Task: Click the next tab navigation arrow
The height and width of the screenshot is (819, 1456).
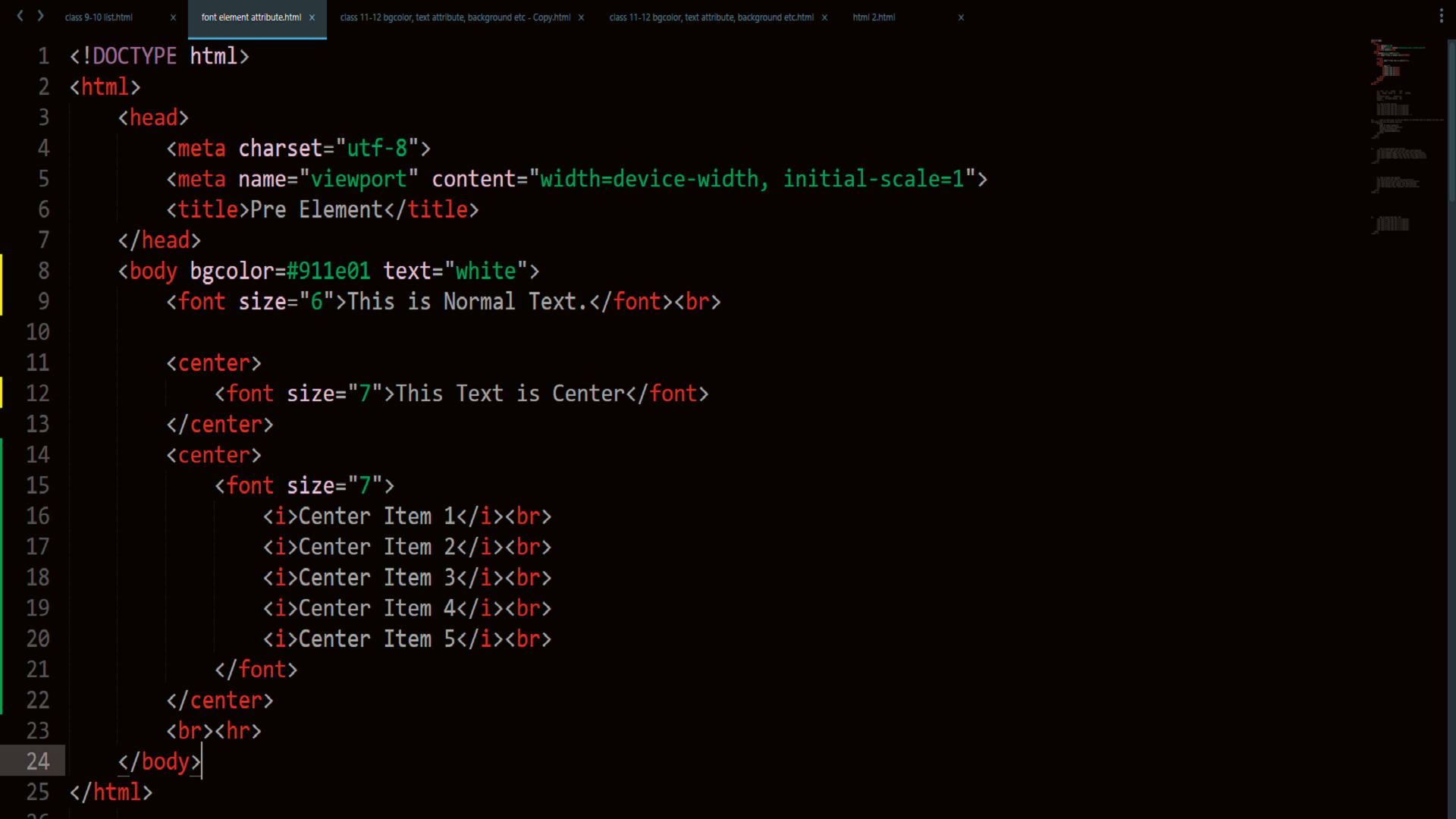Action: coord(40,16)
